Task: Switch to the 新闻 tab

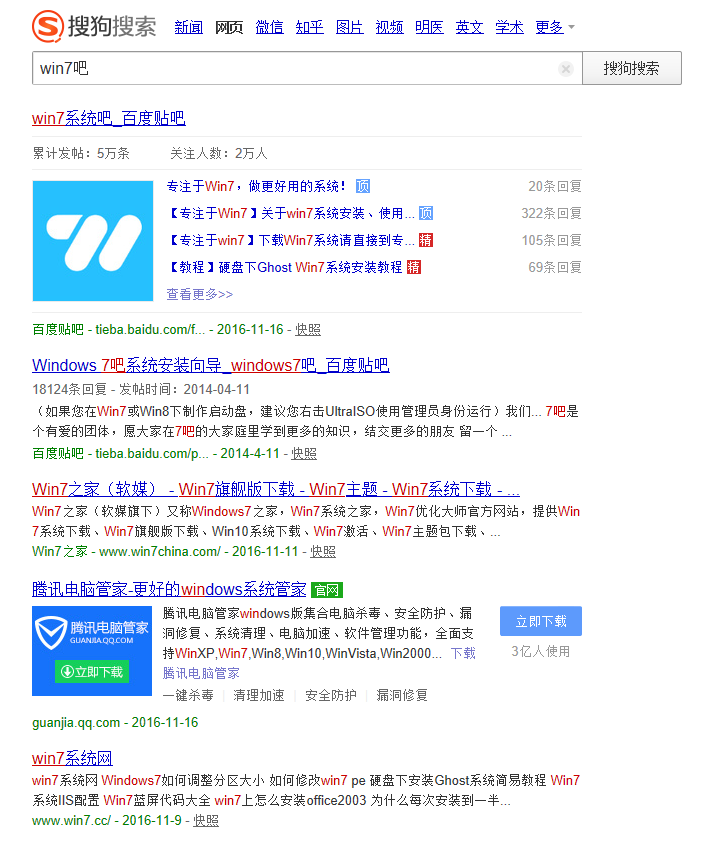Action: tap(188, 26)
